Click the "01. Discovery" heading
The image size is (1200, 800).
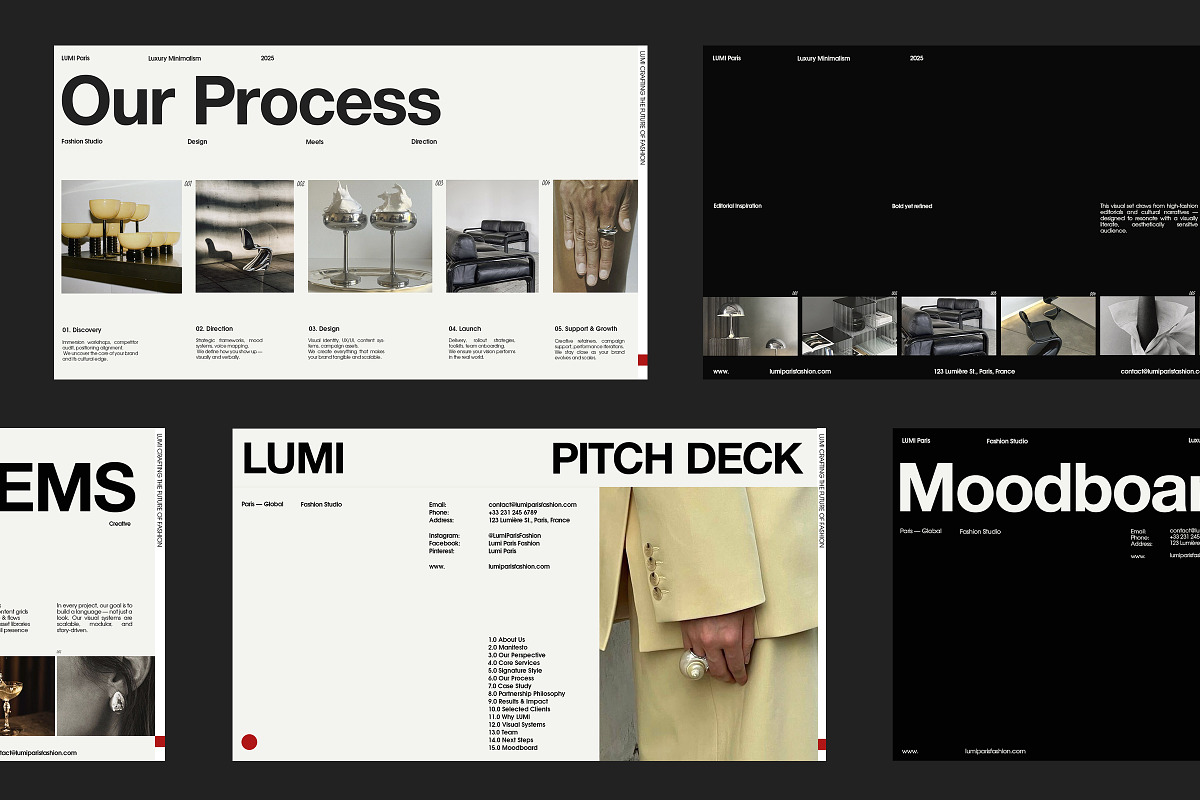[x=81, y=329]
